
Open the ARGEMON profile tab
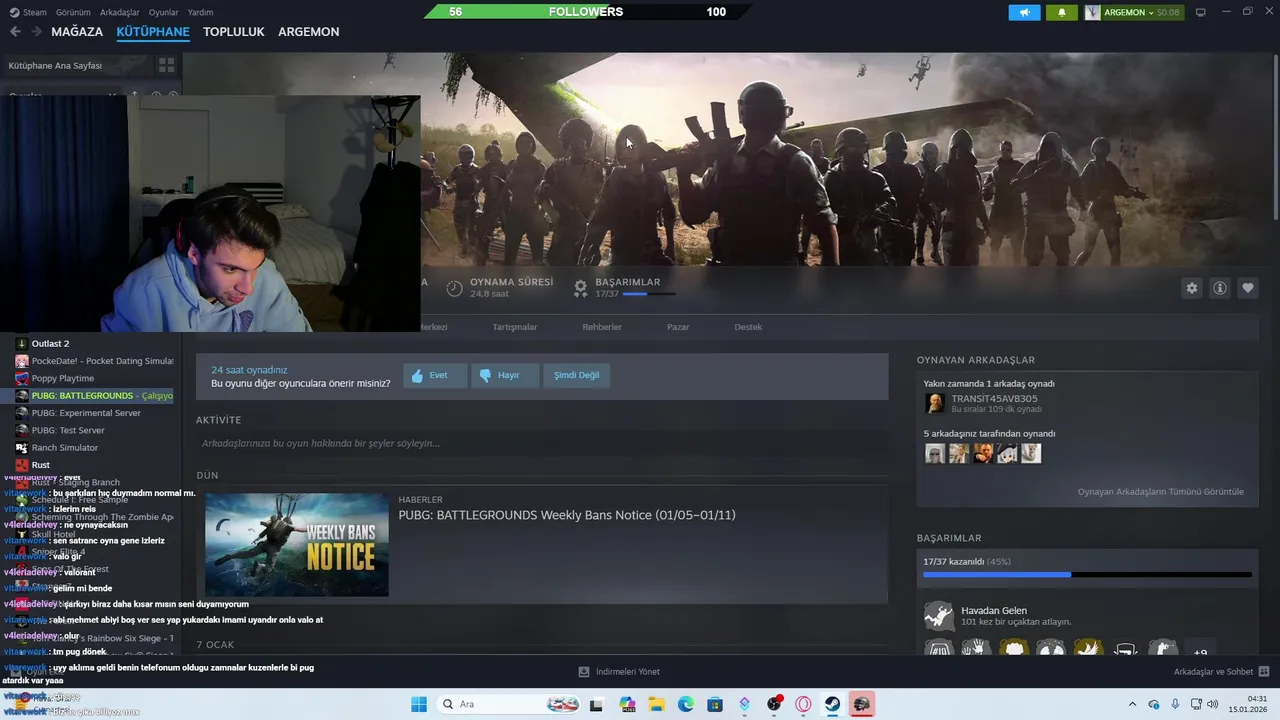click(x=308, y=32)
